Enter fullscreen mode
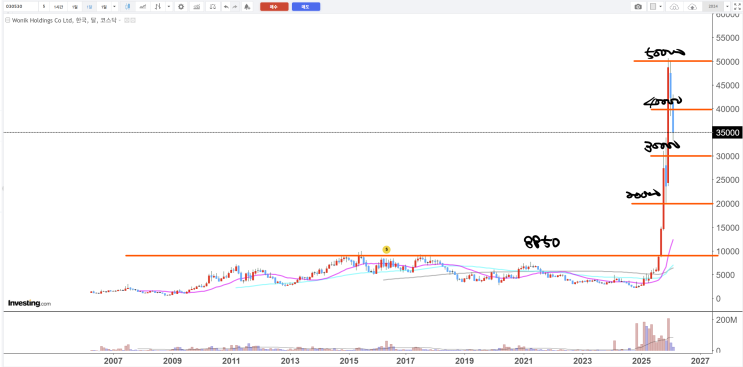Screen dimensions: 743x367 [x=737, y=7]
